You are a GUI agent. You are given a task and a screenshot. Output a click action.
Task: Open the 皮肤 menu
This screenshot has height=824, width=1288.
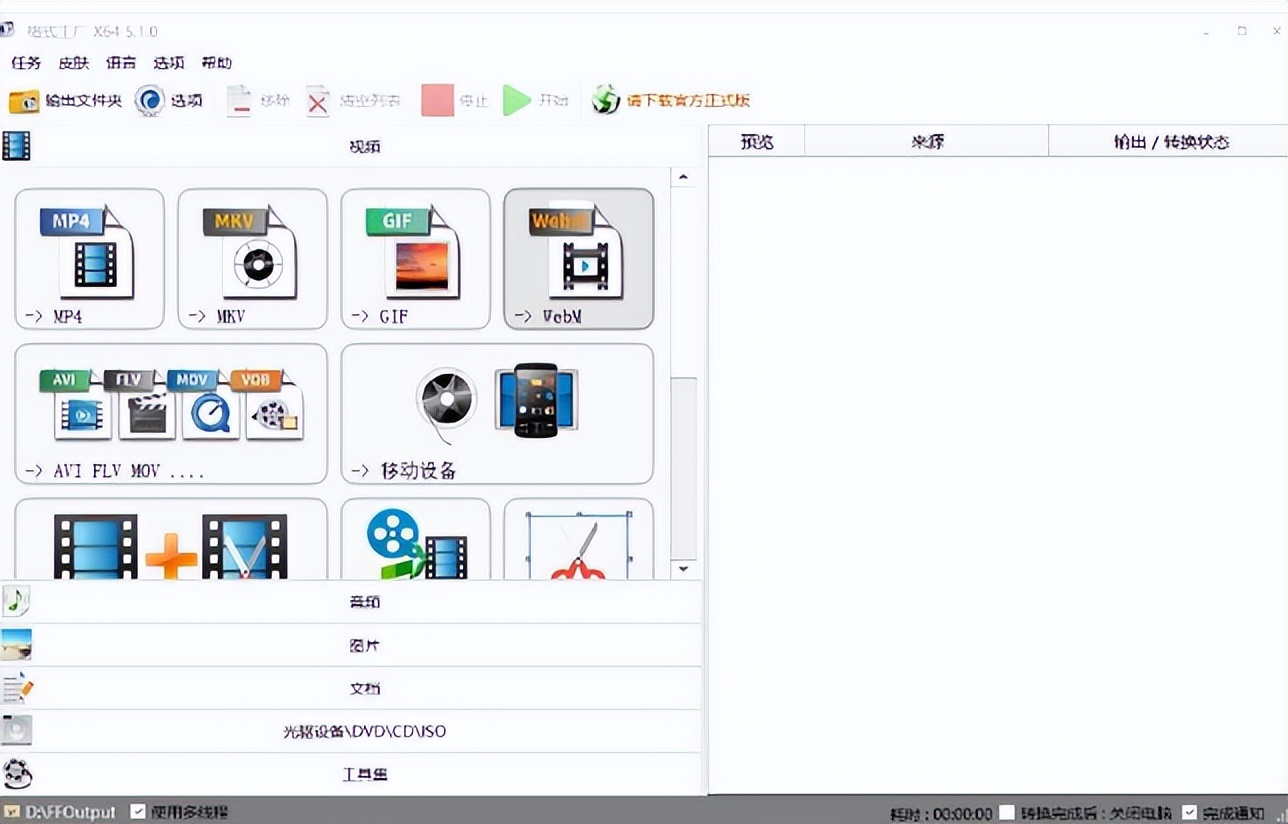click(x=74, y=62)
